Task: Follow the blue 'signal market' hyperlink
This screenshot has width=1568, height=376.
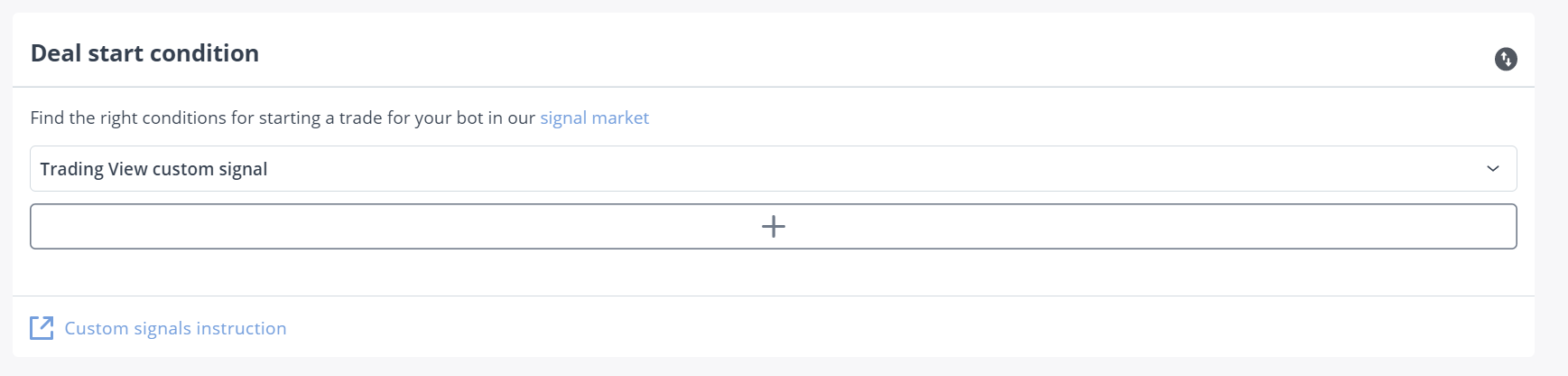Action: click(594, 118)
